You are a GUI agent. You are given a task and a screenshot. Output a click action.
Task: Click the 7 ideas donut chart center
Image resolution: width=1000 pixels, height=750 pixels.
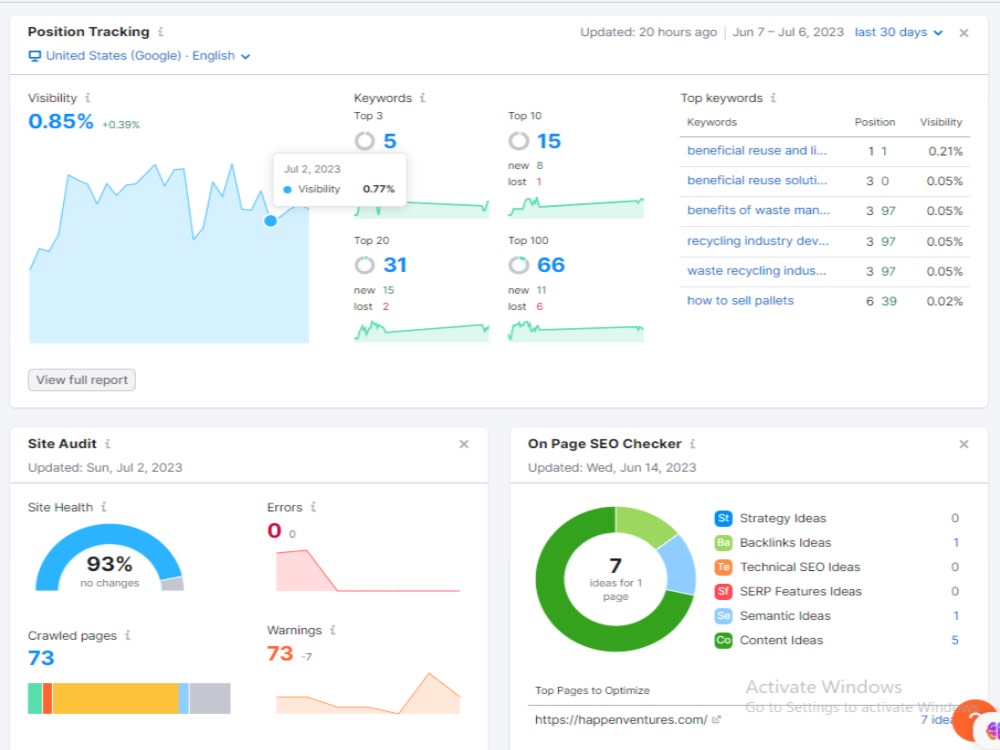coord(615,579)
